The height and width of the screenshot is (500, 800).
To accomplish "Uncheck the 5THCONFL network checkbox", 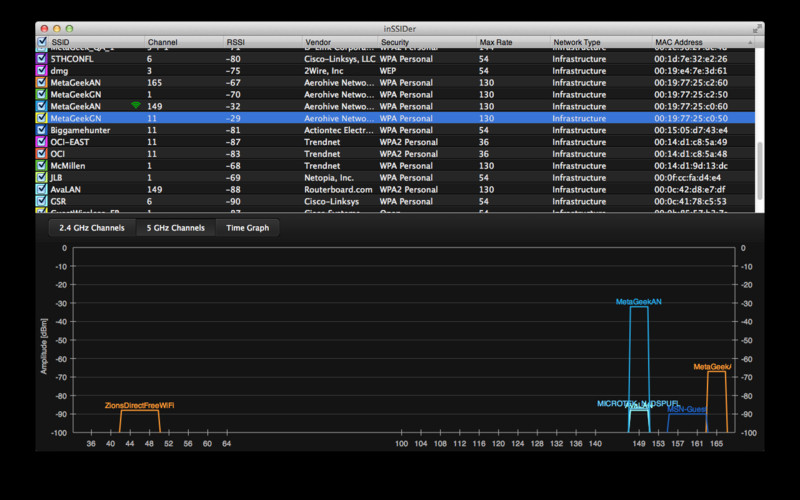I will (41, 59).
